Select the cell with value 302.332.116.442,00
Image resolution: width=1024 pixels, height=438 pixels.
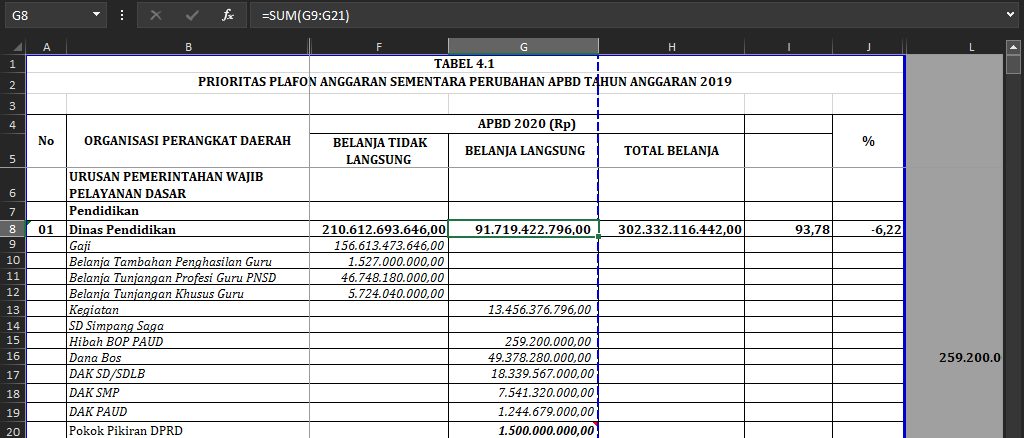[671, 229]
